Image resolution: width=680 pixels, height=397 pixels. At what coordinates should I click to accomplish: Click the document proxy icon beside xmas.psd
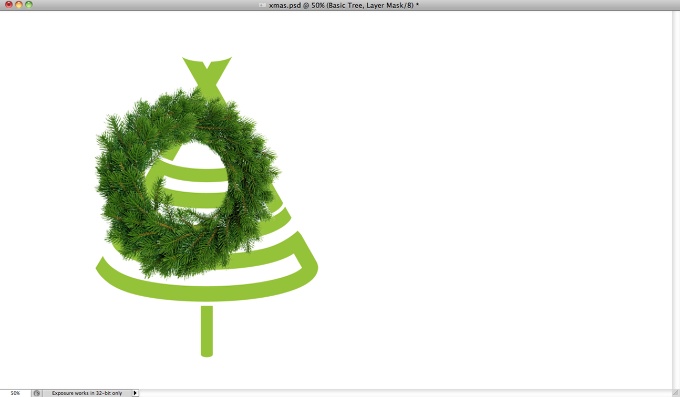click(x=262, y=5)
